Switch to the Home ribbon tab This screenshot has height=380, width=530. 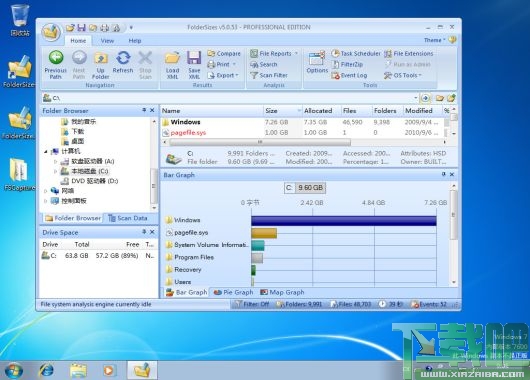pos(78,41)
